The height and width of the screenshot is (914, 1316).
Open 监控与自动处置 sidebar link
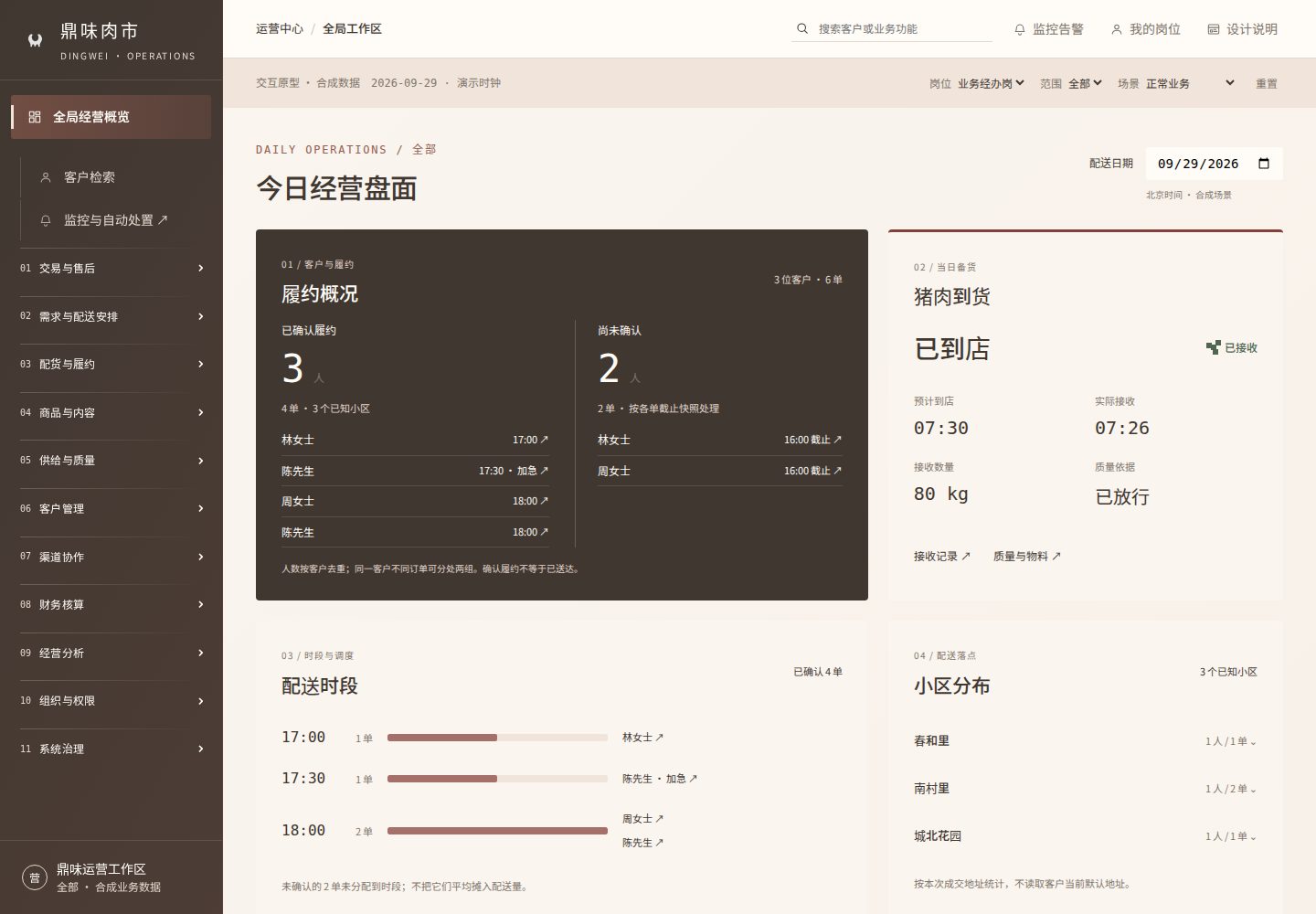point(115,220)
